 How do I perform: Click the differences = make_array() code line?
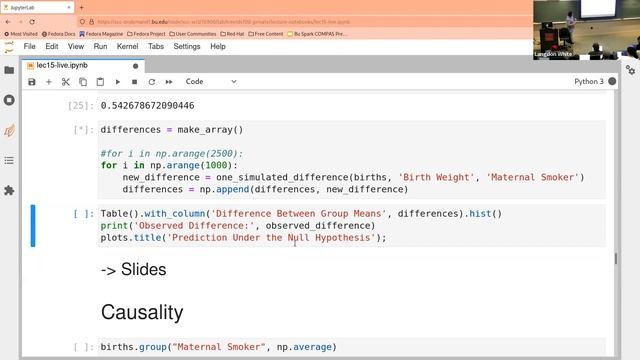[x=172, y=130]
